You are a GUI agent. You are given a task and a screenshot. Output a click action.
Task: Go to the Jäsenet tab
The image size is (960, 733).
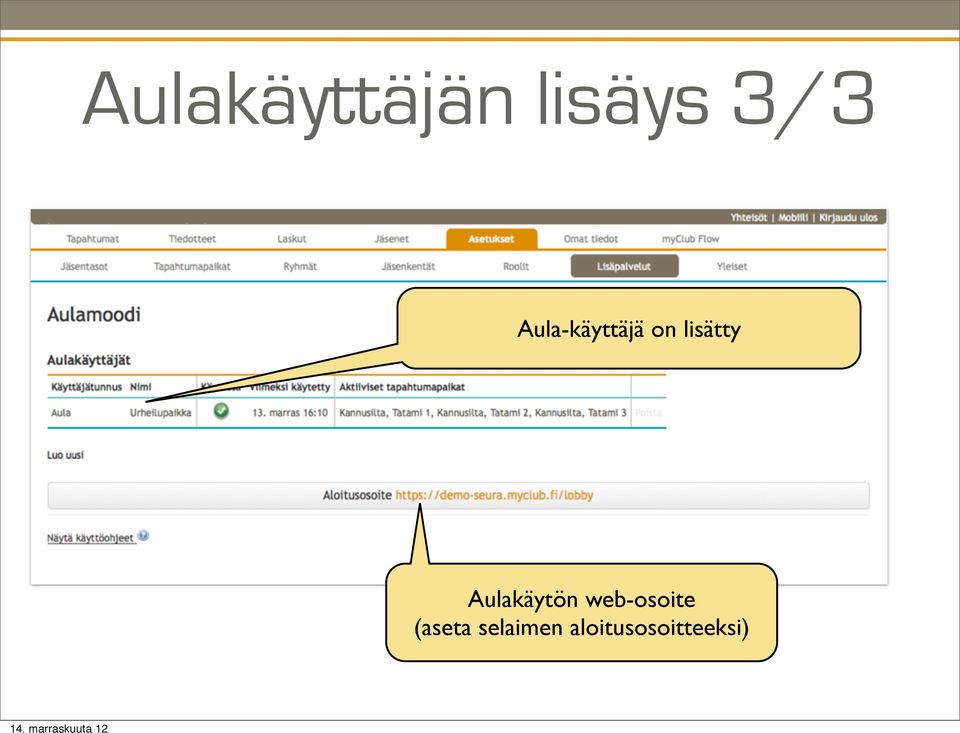(391, 239)
